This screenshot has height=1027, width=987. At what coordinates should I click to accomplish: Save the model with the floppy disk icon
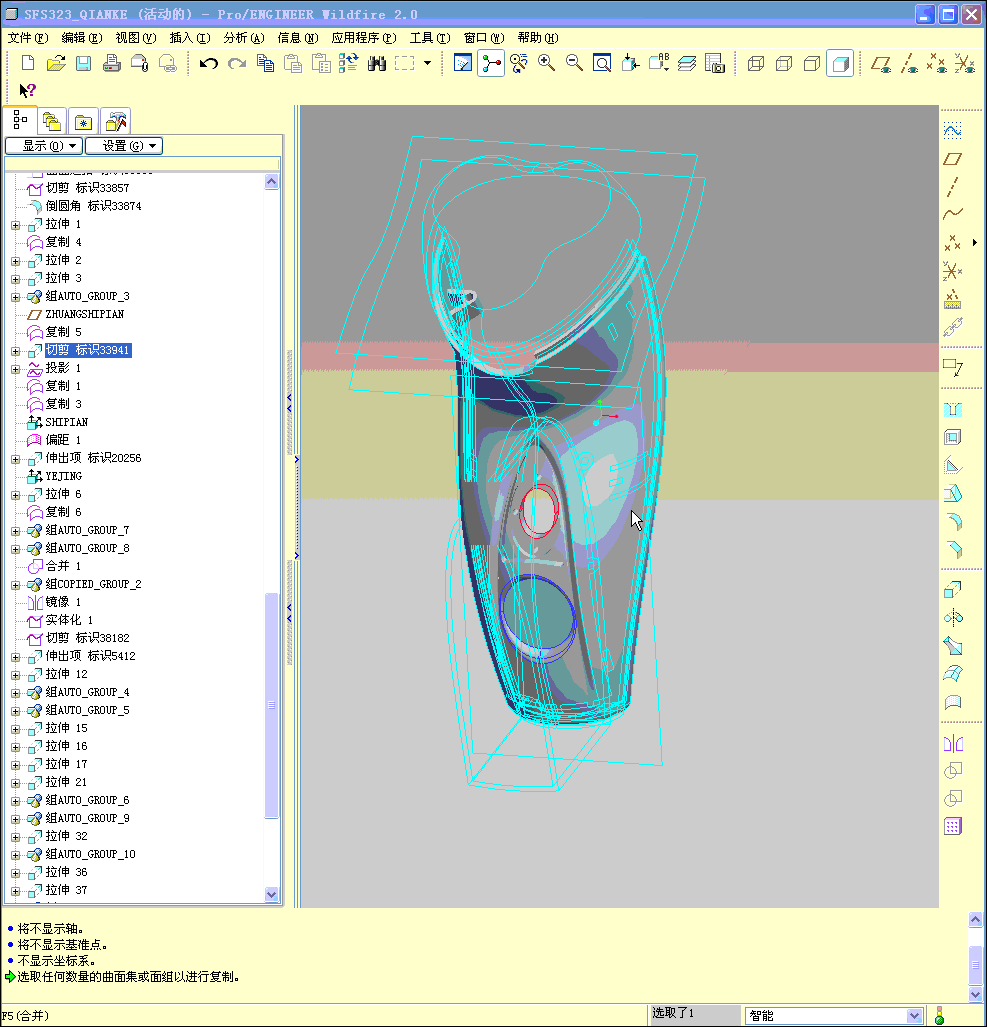[x=83, y=64]
